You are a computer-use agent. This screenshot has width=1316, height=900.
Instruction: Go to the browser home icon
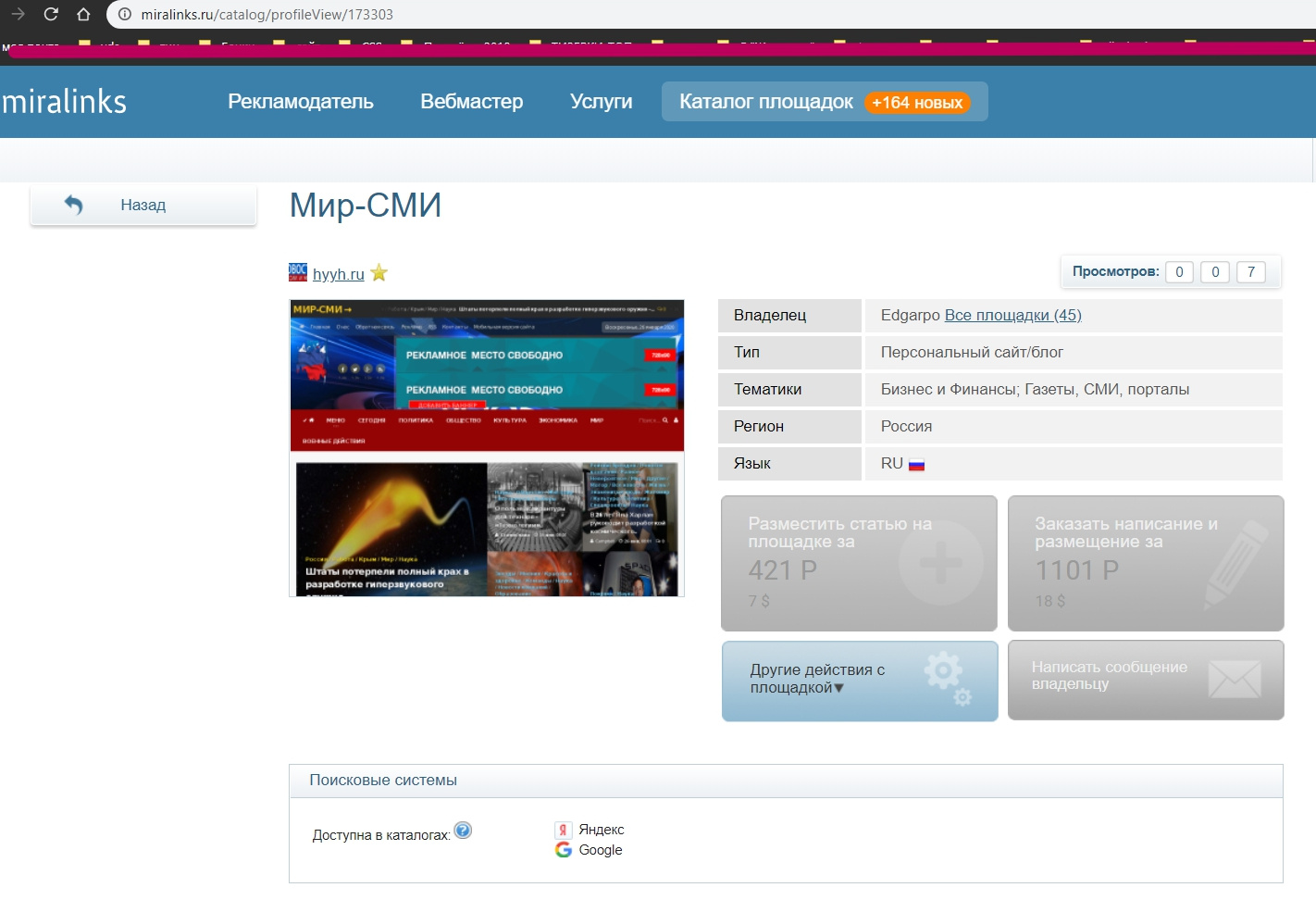(83, 14)
